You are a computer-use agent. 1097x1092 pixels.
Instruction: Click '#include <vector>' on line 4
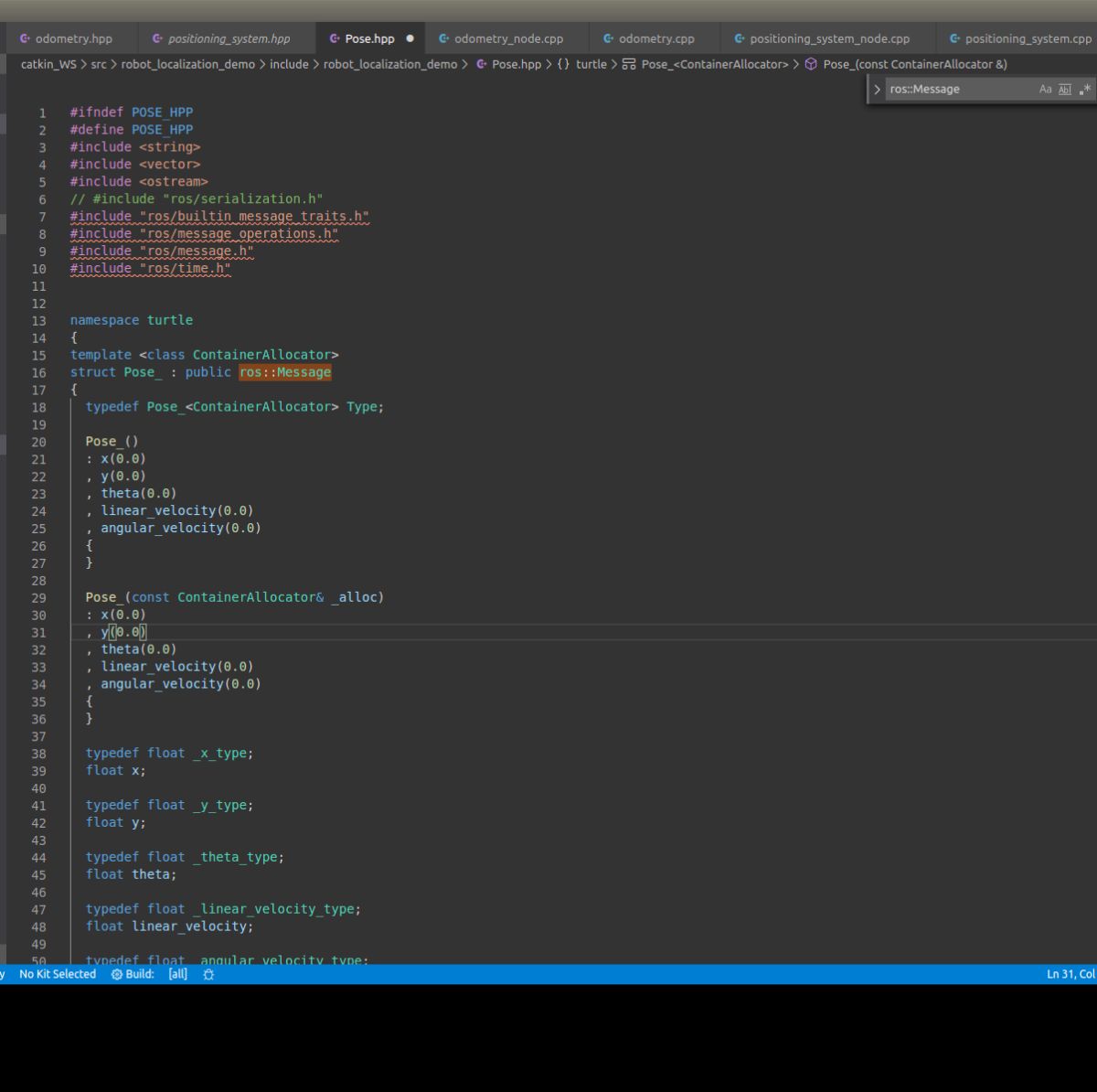tap(135, 165)
